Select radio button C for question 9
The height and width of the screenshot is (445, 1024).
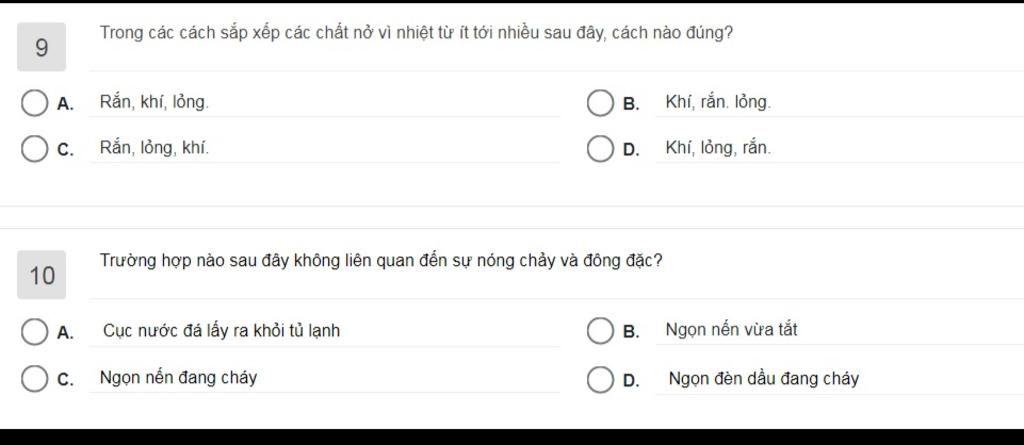pos(33,149)
